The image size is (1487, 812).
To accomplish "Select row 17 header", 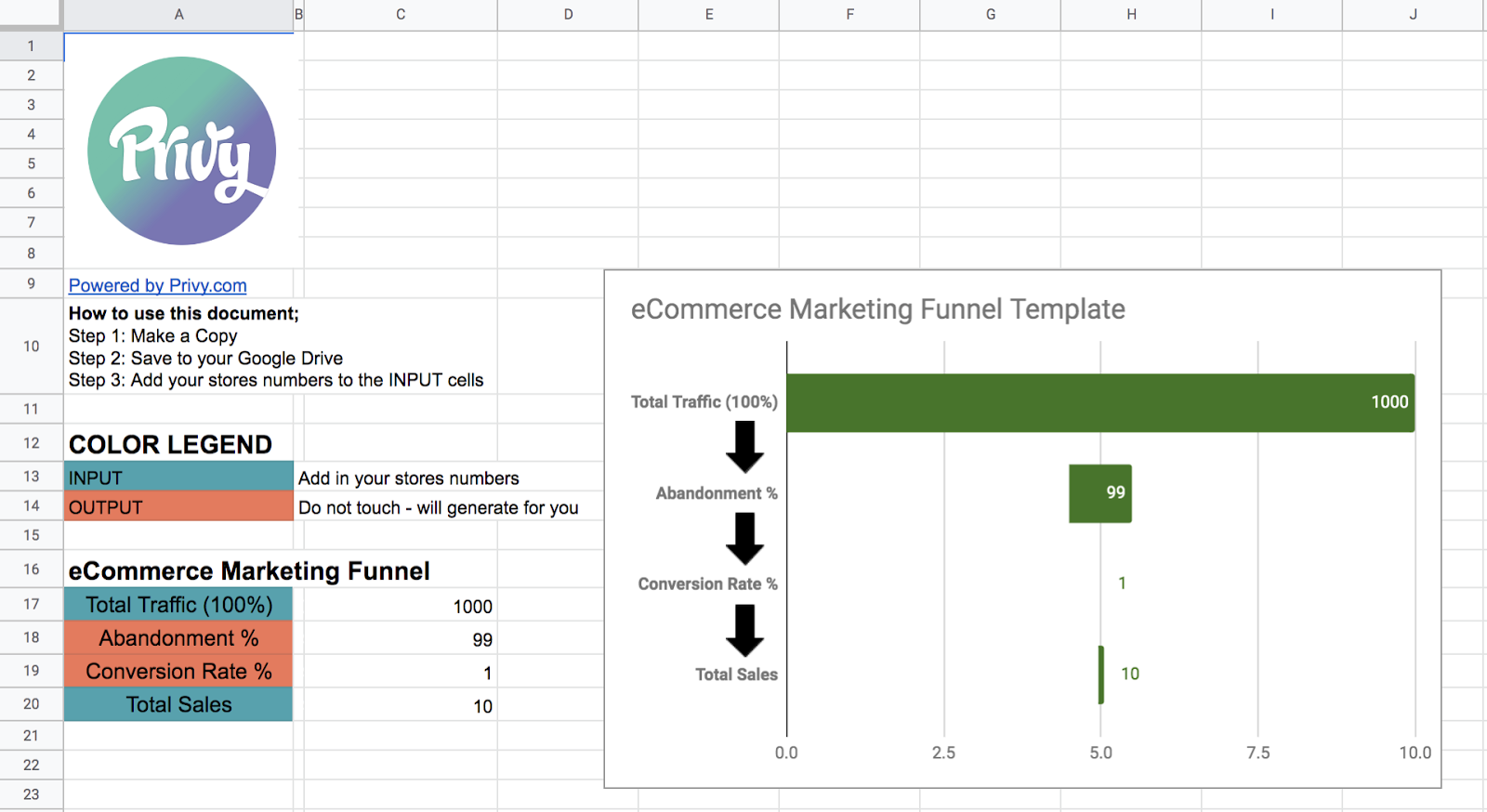I will (x=32, y=604).
